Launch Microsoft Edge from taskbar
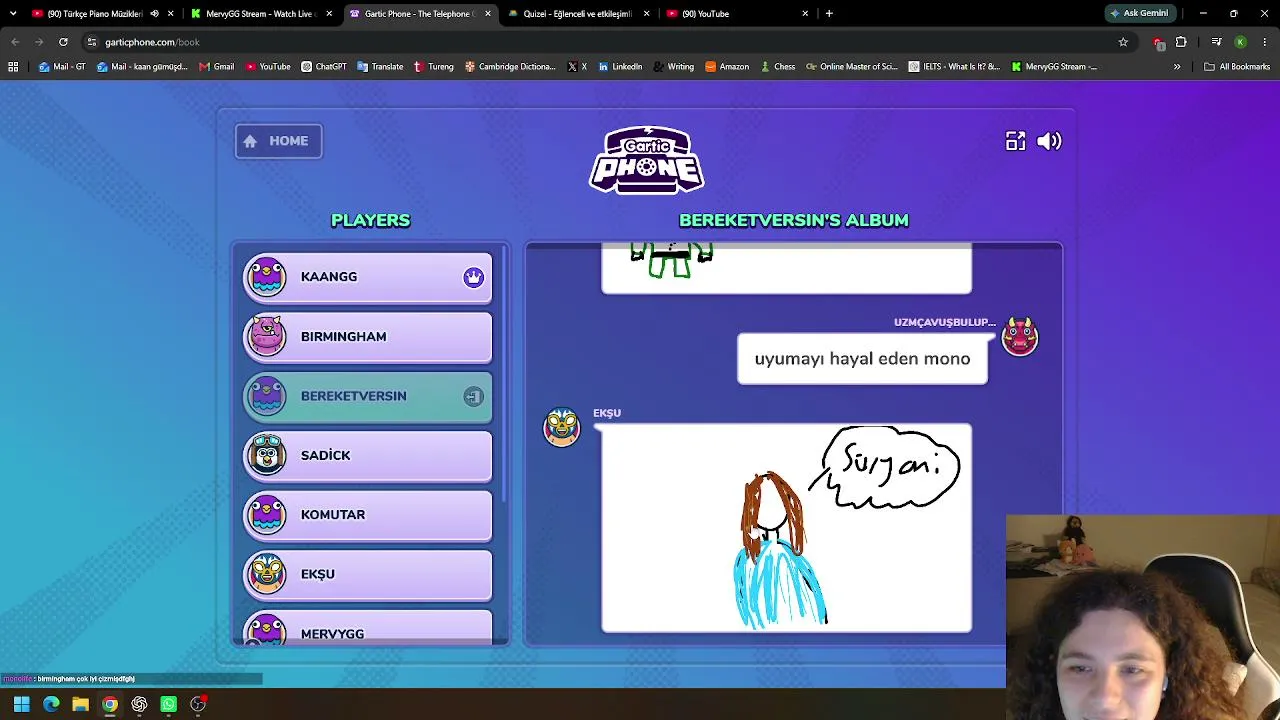 click(51, 704)
